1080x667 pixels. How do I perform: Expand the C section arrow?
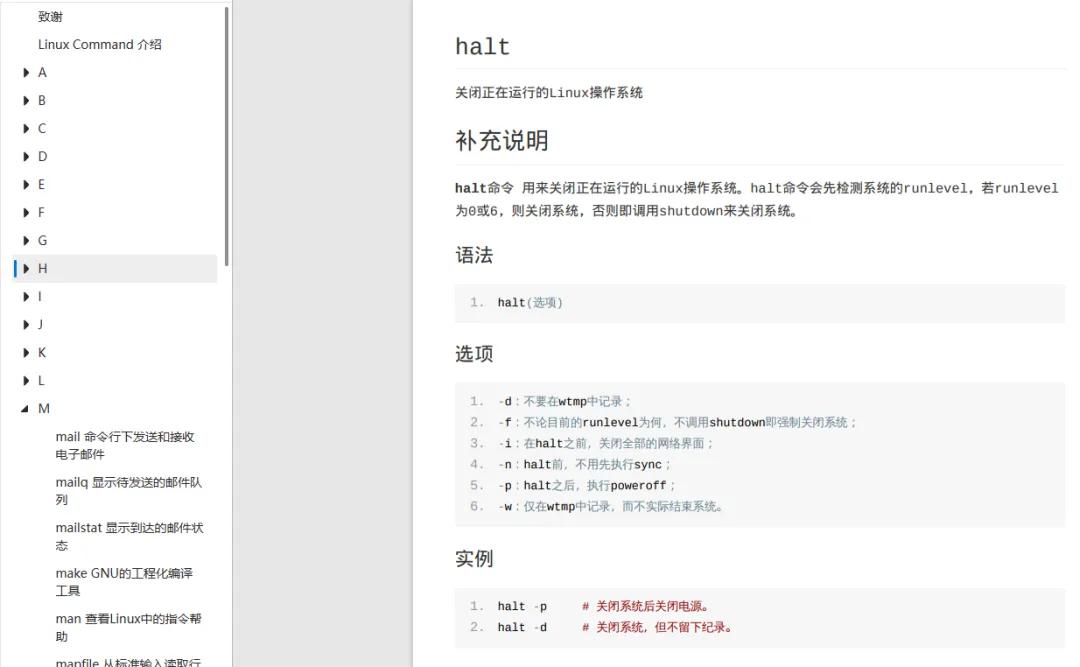coord(25,128)
